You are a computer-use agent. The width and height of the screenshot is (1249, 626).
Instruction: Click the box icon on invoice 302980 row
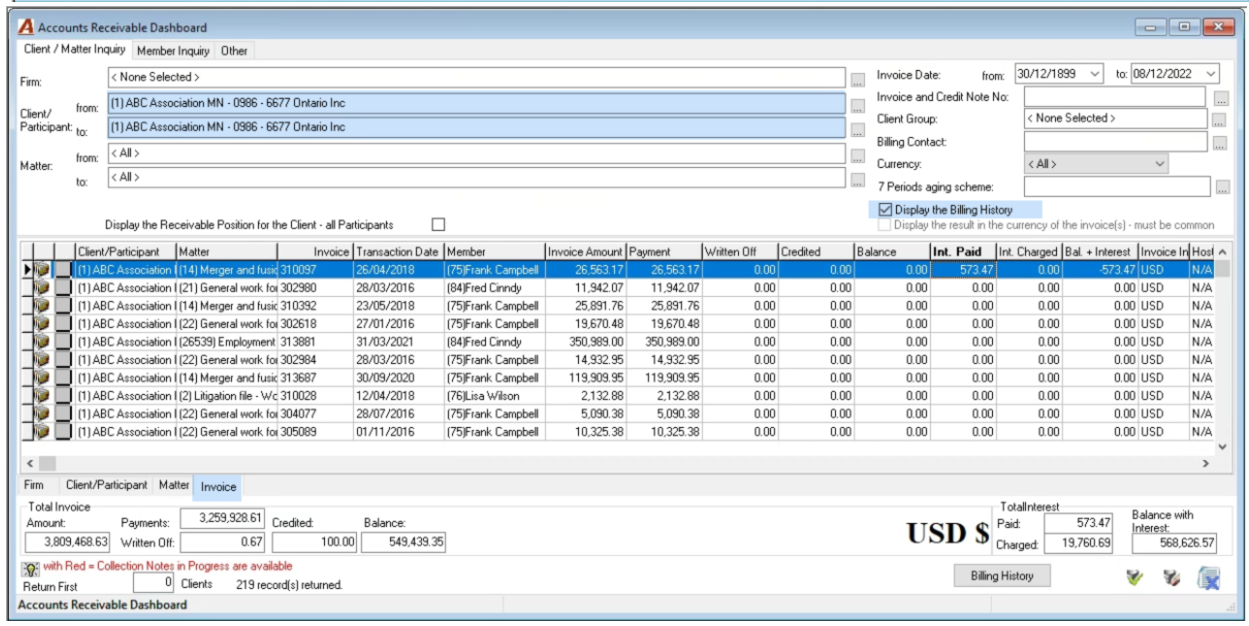[42, 288]
